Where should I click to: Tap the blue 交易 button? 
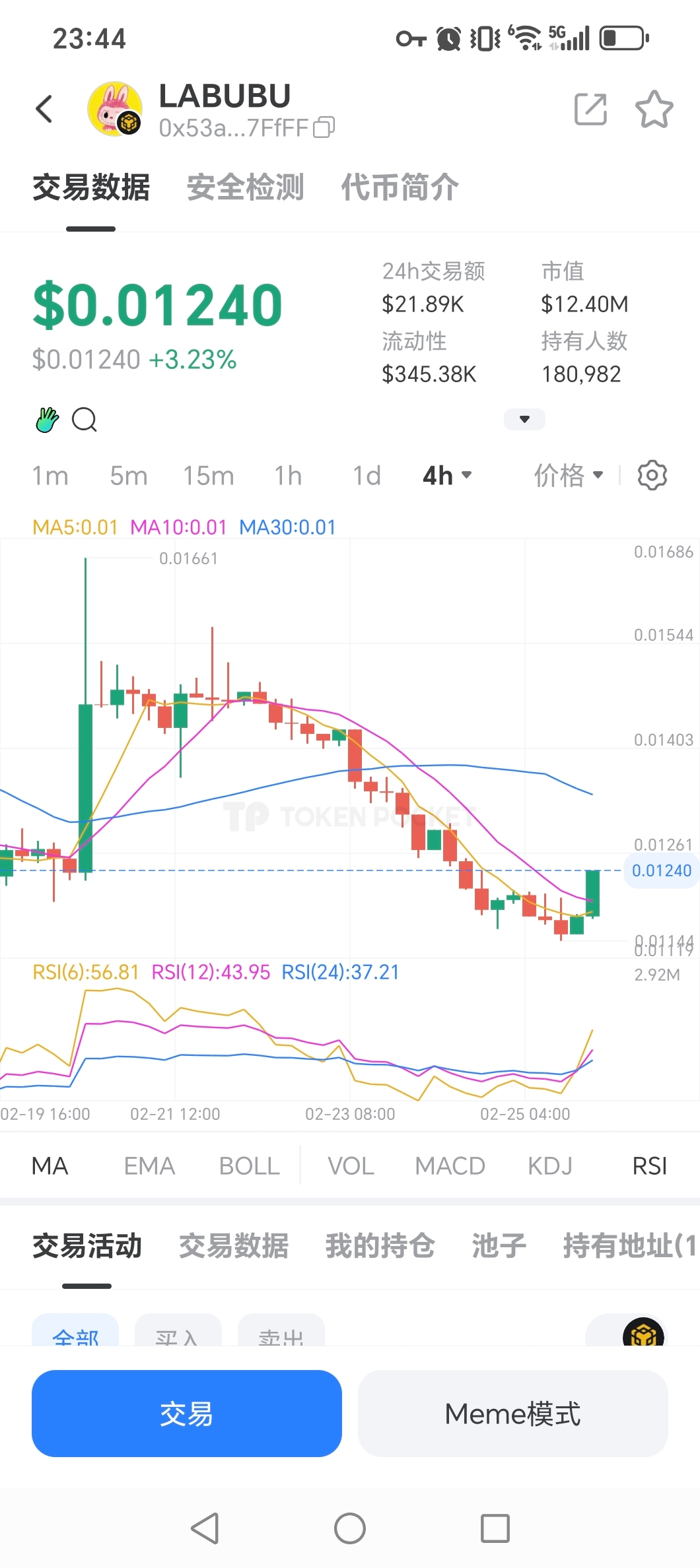coord(187,1414)
